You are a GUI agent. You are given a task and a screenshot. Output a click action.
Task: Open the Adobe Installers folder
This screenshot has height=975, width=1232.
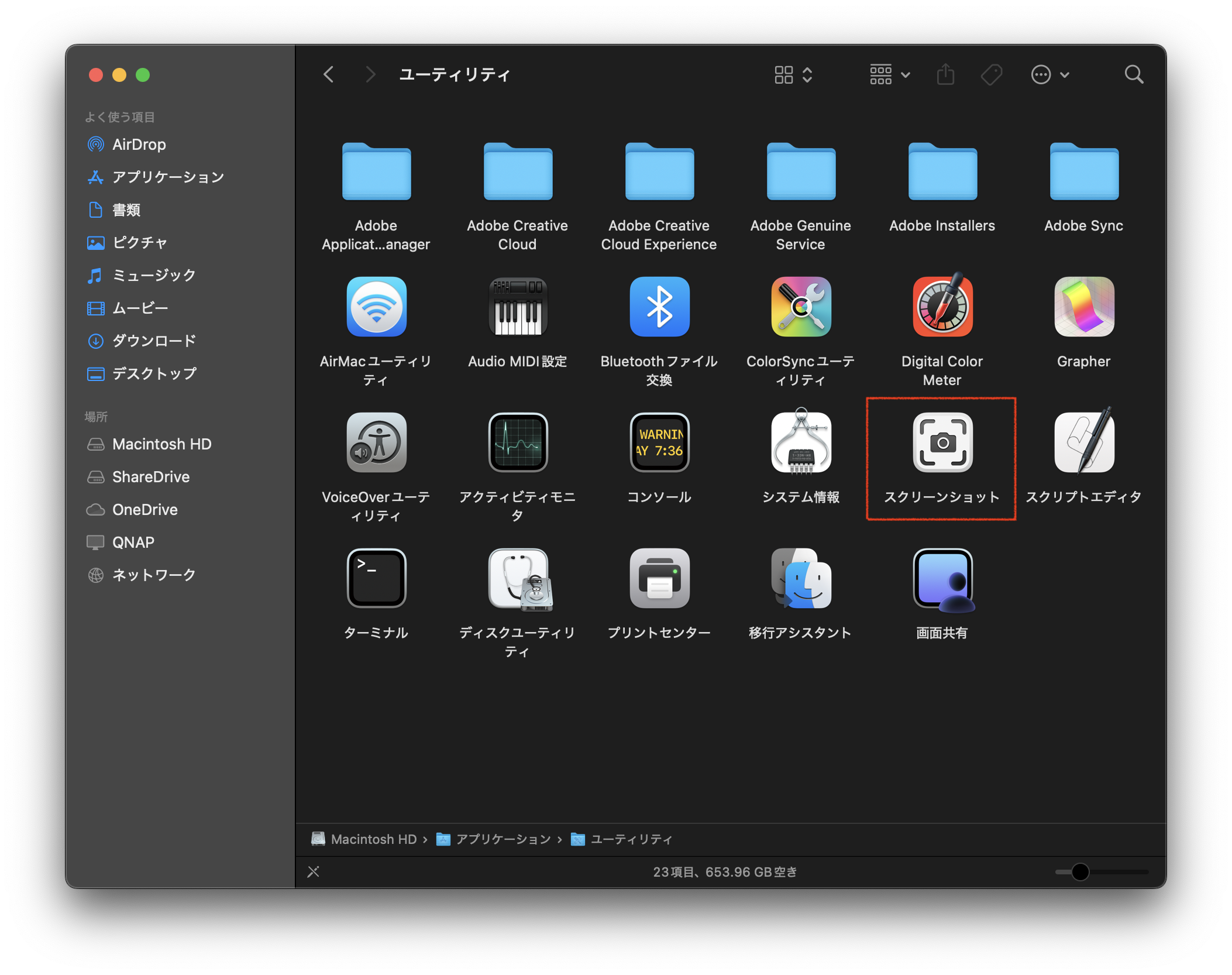(942, 171)
